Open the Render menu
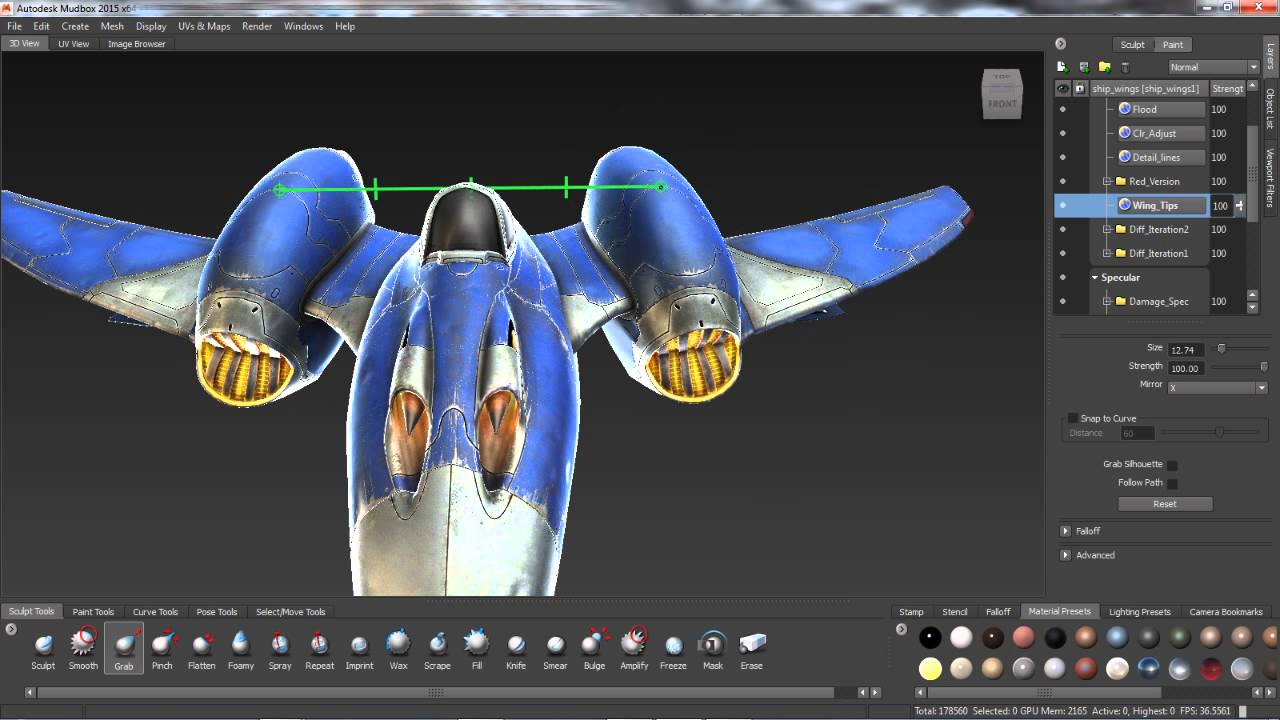This screenshot has width=1280, height=720. click(257, 26)
